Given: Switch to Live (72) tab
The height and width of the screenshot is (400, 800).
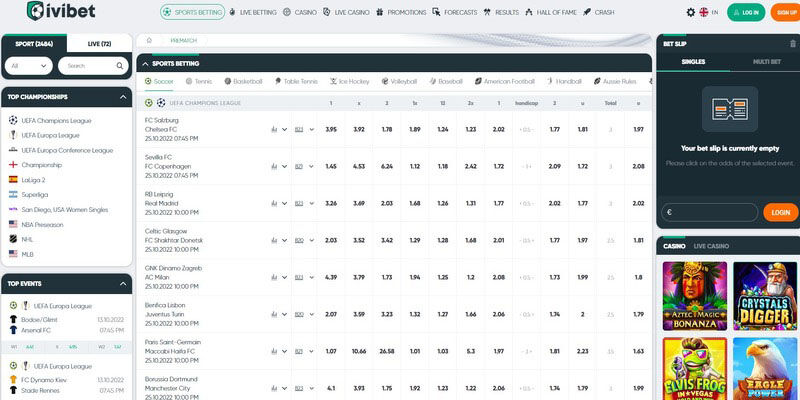Looking at the screenshot, I should [x=99, y=44].
